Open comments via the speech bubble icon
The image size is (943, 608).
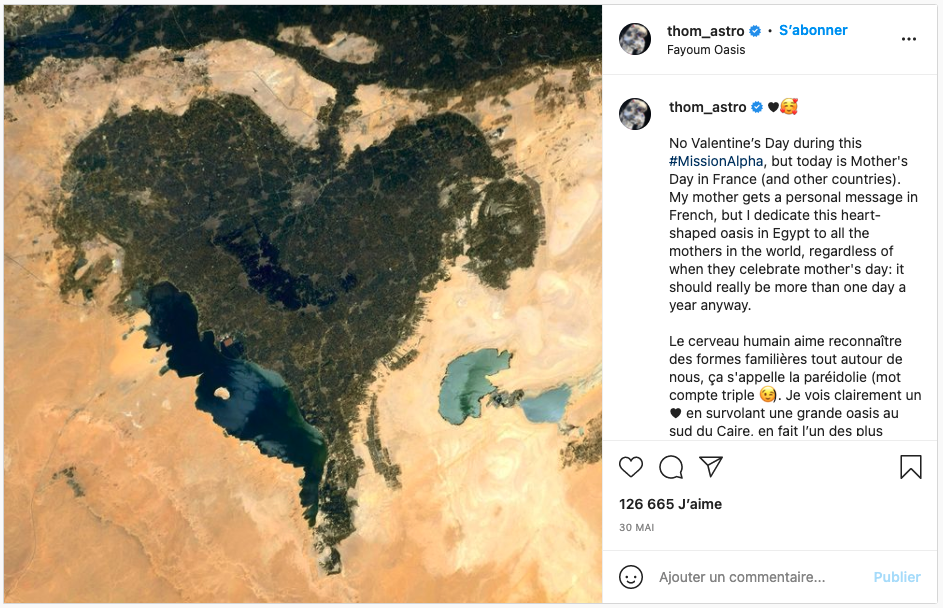[x=671, y=467]
